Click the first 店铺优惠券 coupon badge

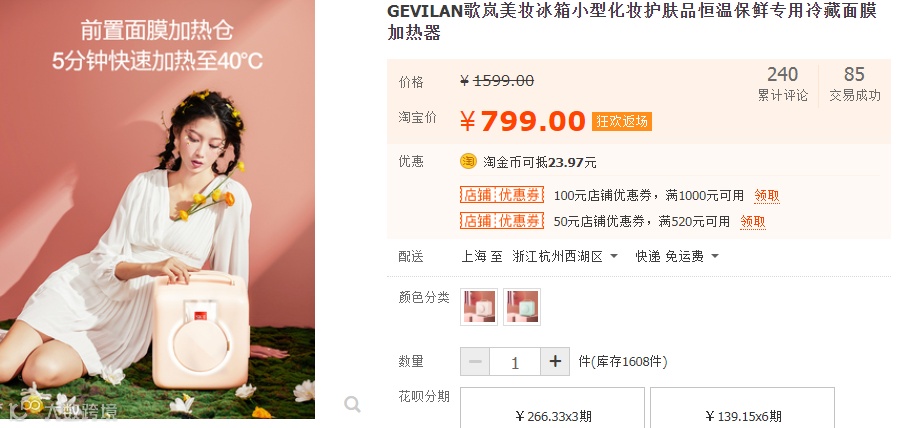[x=502, y=195]
